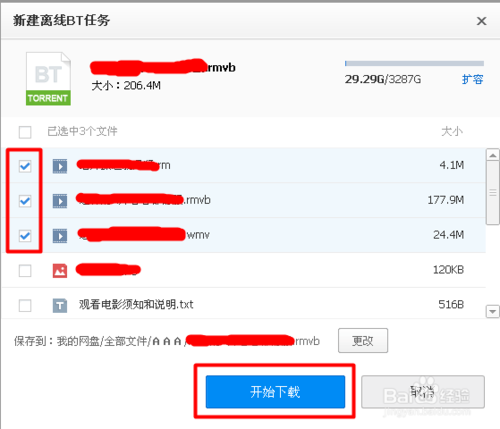Click the BT torrent file icon
The height and width of the screenshot is (429, 500).
tap(48, 79)
